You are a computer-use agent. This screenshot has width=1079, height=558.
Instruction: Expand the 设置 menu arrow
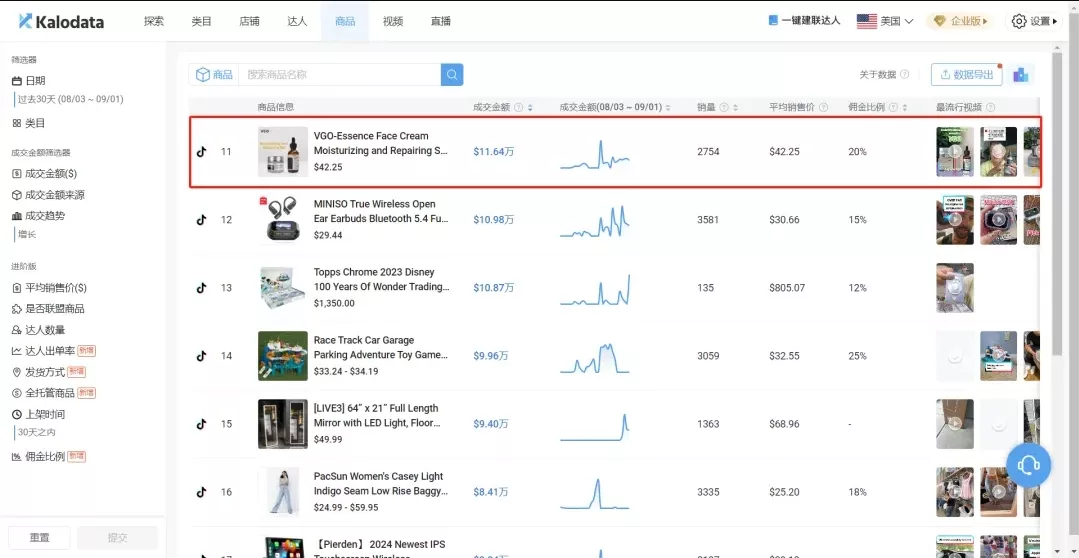pos(1056,21)
